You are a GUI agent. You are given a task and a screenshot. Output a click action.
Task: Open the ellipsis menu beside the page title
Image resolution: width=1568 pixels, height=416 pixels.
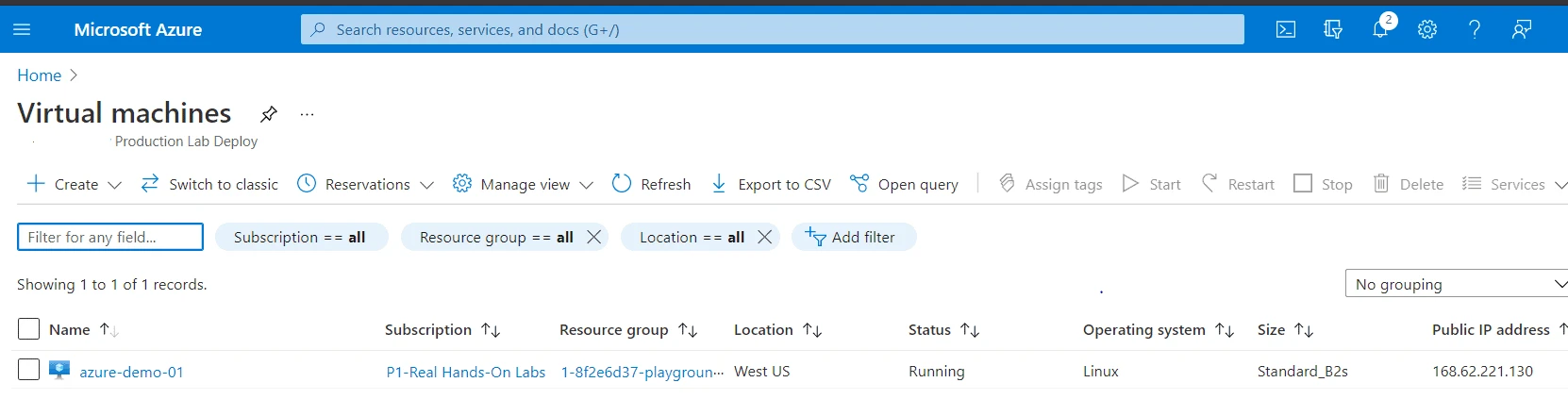(x=307, y=114)
